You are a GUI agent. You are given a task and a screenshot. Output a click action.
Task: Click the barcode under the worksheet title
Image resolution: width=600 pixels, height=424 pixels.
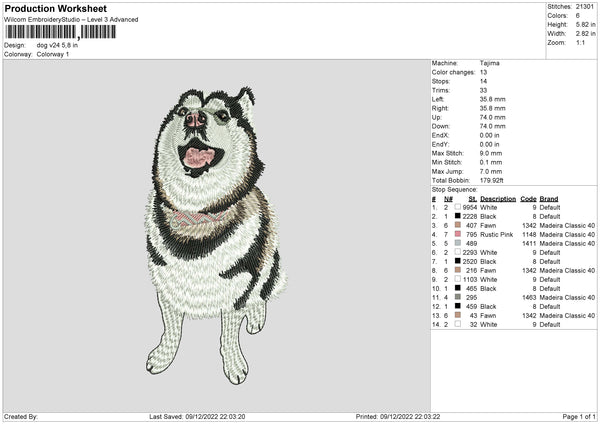click(x=60, y=32)
